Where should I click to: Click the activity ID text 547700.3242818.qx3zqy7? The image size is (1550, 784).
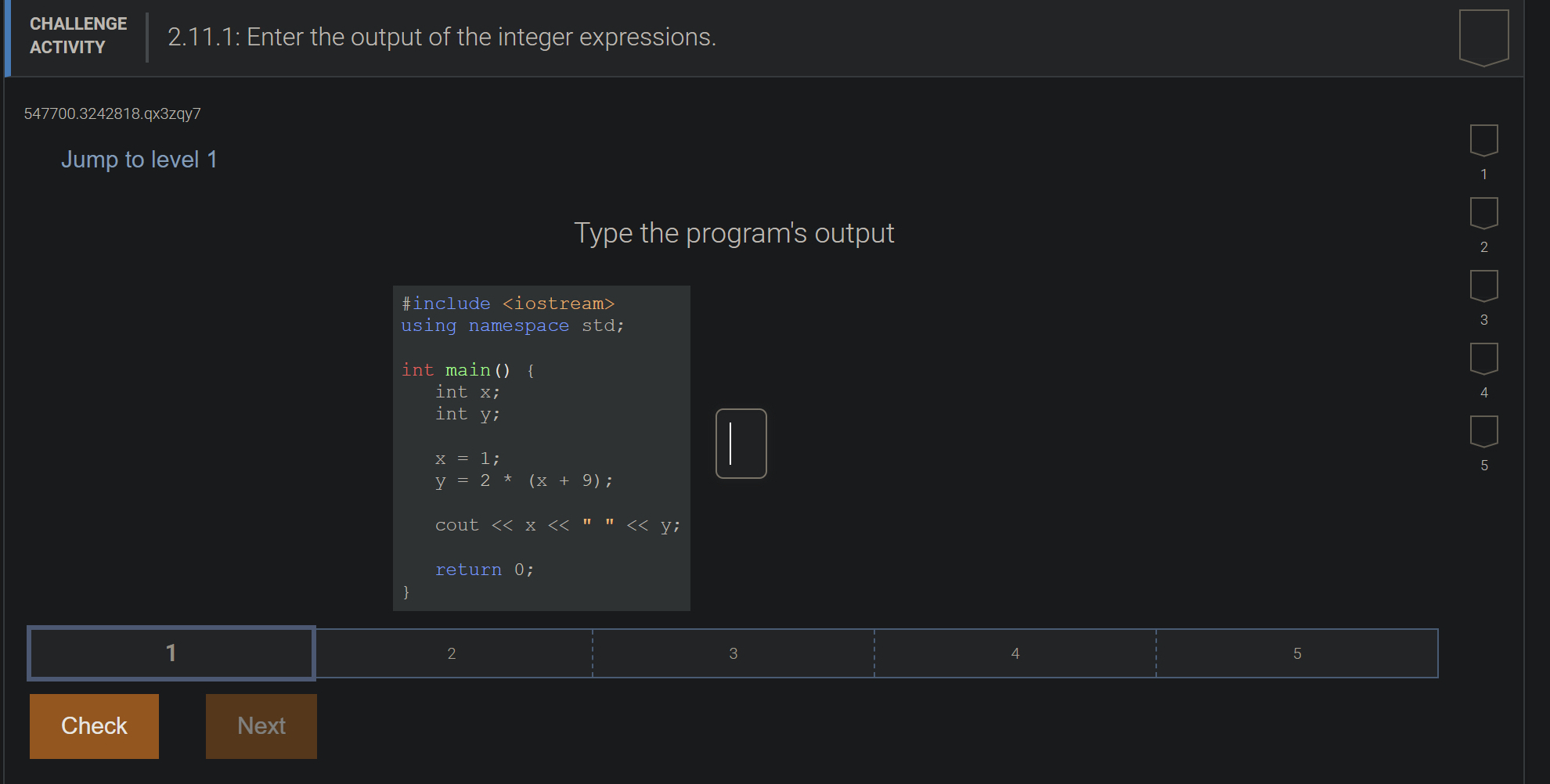tap(112, 113)
